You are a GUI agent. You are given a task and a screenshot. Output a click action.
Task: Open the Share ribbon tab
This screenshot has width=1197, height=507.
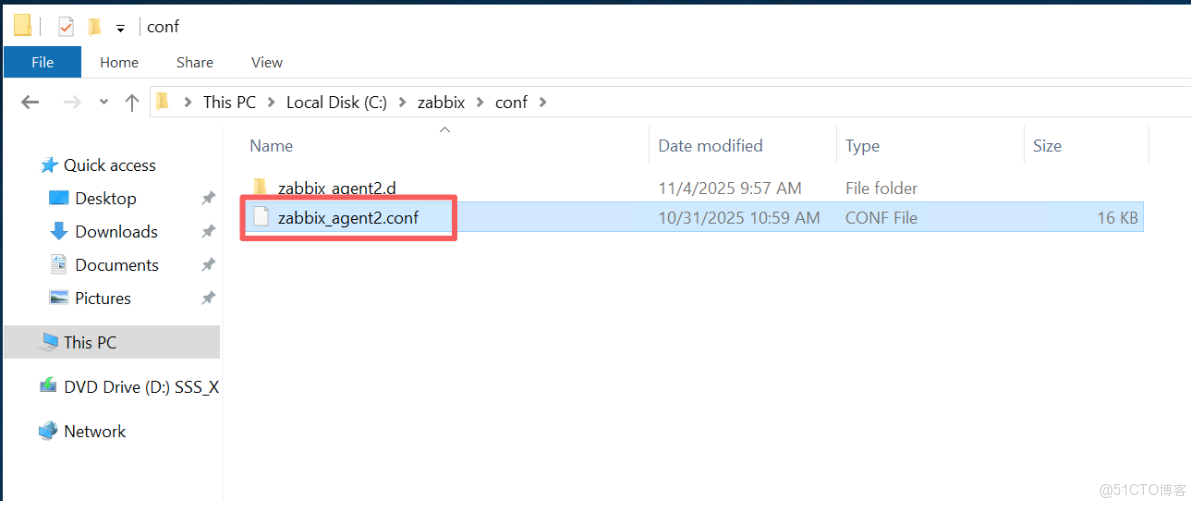click(x=194, y=62)
